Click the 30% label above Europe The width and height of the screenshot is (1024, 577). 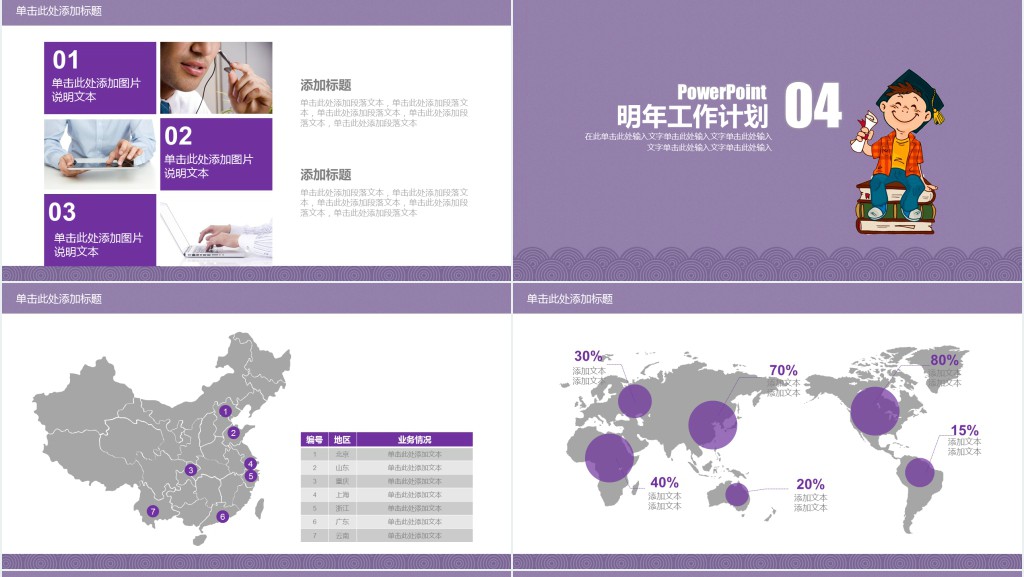click(x=588, y=356)
